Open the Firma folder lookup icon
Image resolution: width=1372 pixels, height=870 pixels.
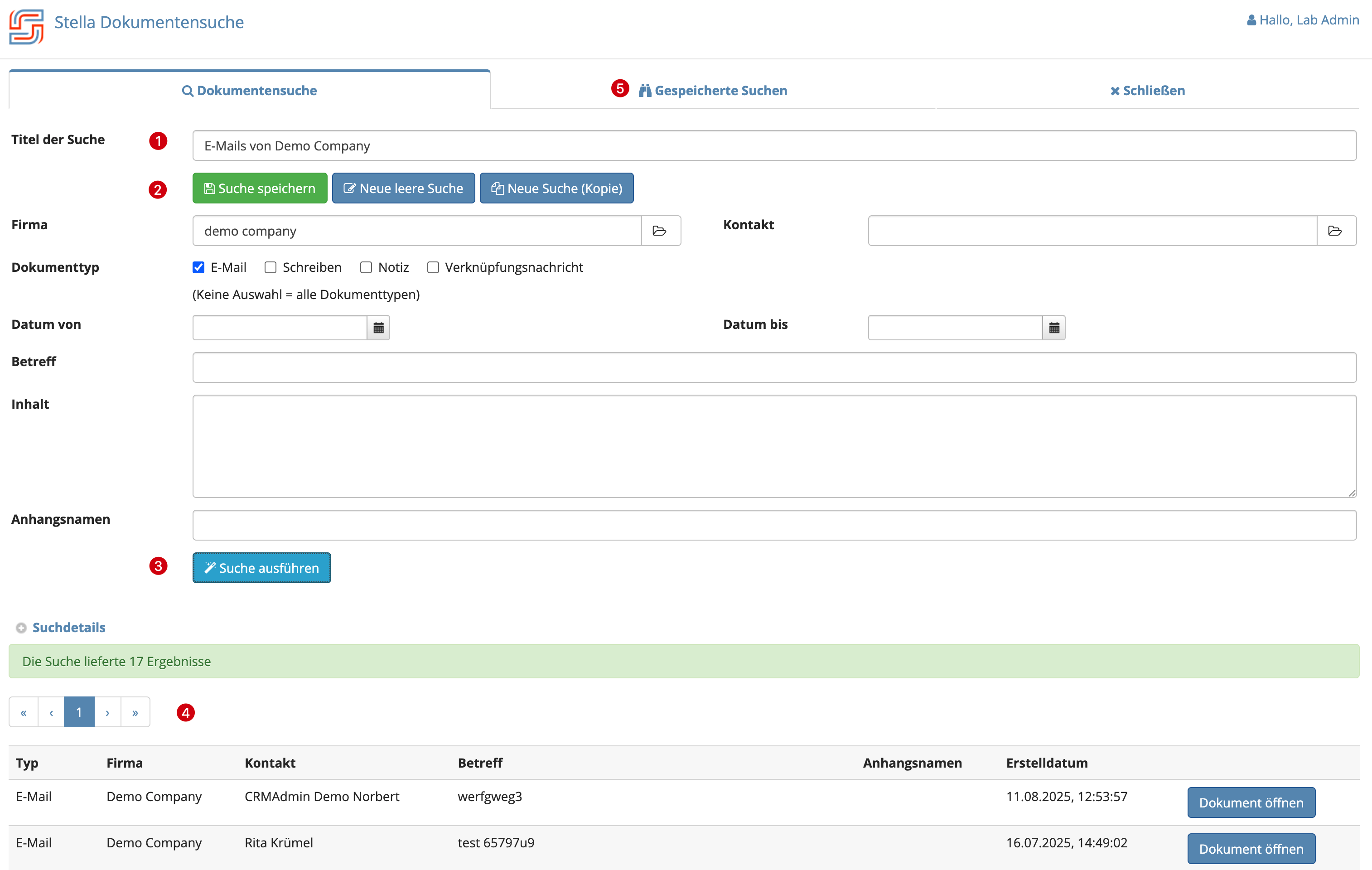pyautogui.click(x=660, y=231)
